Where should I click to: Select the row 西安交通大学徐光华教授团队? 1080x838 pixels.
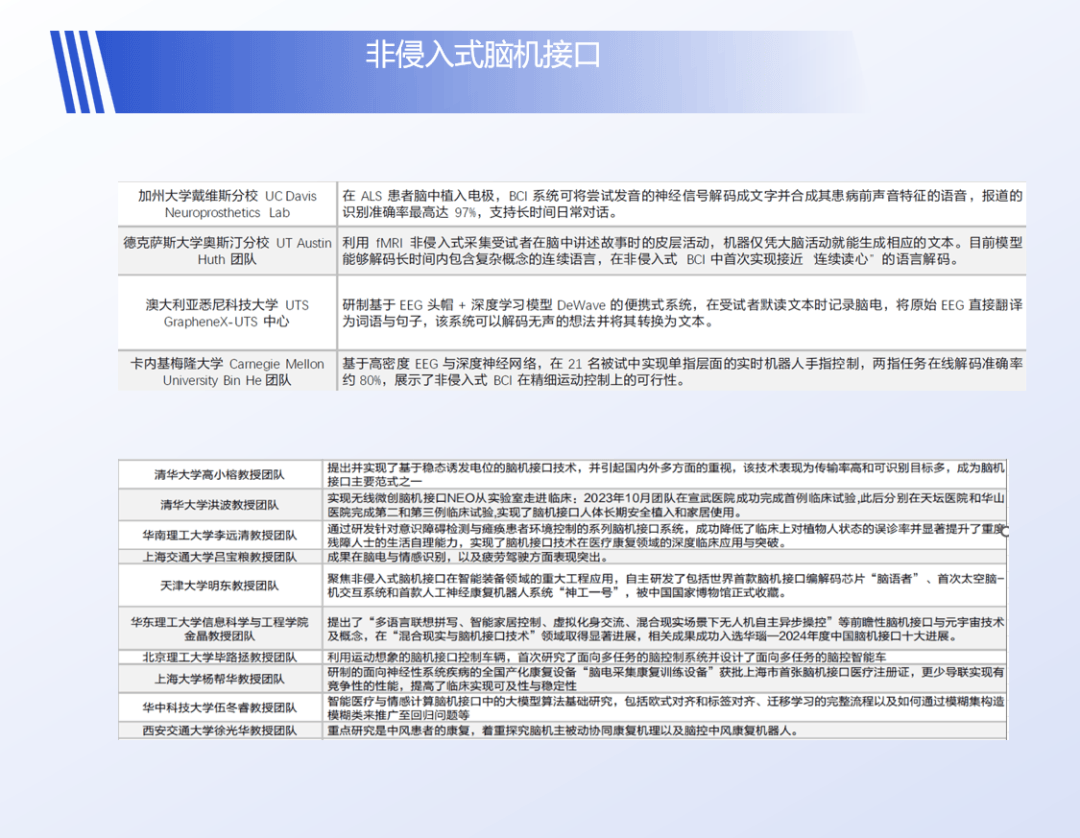[x=563, y=731]
